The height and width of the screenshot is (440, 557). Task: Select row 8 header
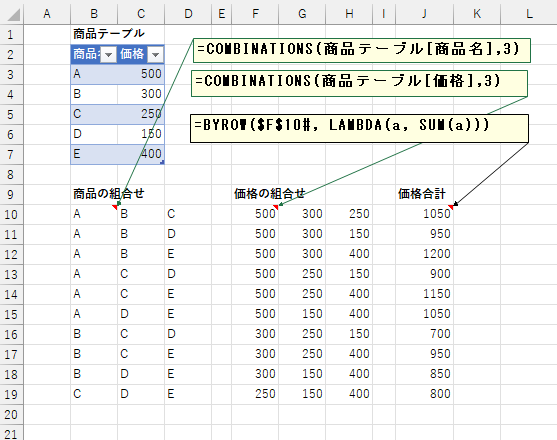coord(11,174)
